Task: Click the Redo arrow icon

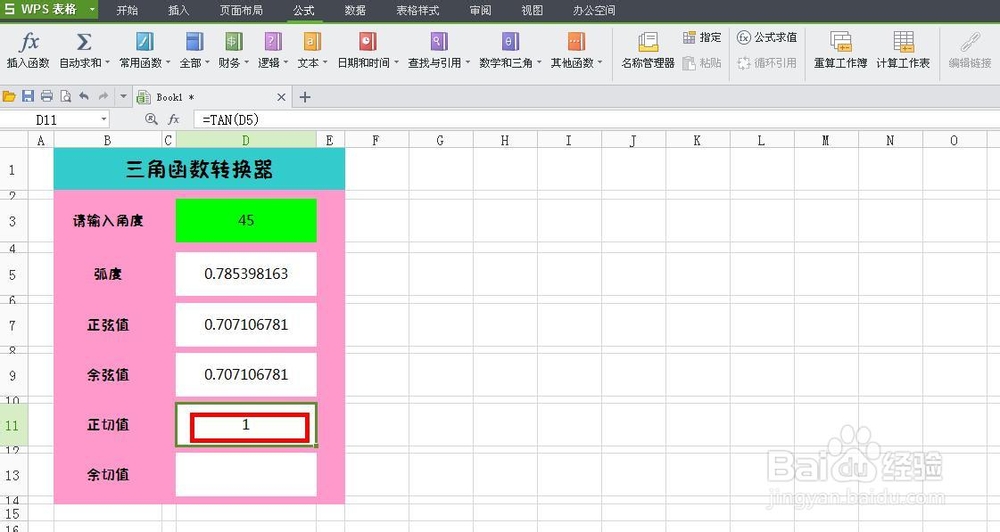Action: 103,96
